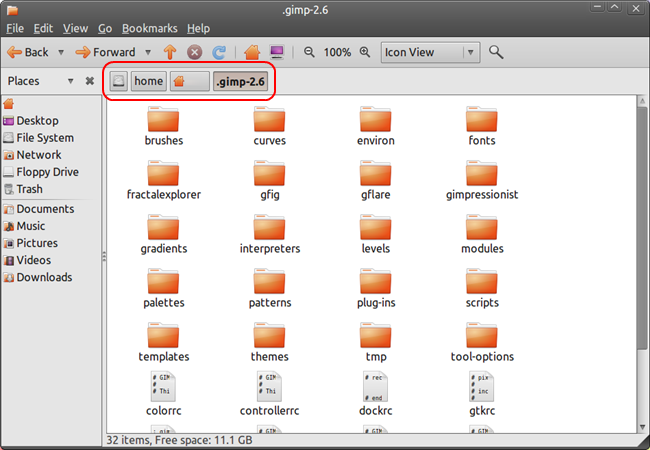Viewport: 650px width, 450px height.
Task: Close the Places side pane
Action: click(x=89, y=81)
